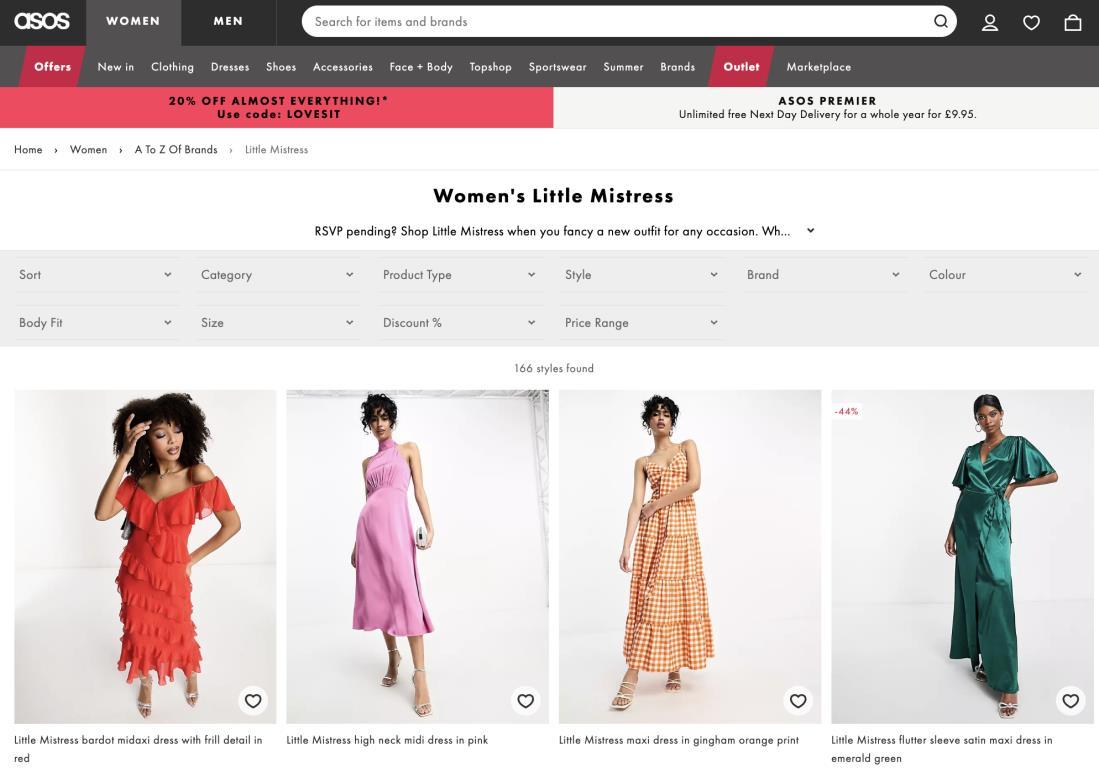1099x774 pixels.
Task: Open the Style filter dropdown
Action: (641, 275)
